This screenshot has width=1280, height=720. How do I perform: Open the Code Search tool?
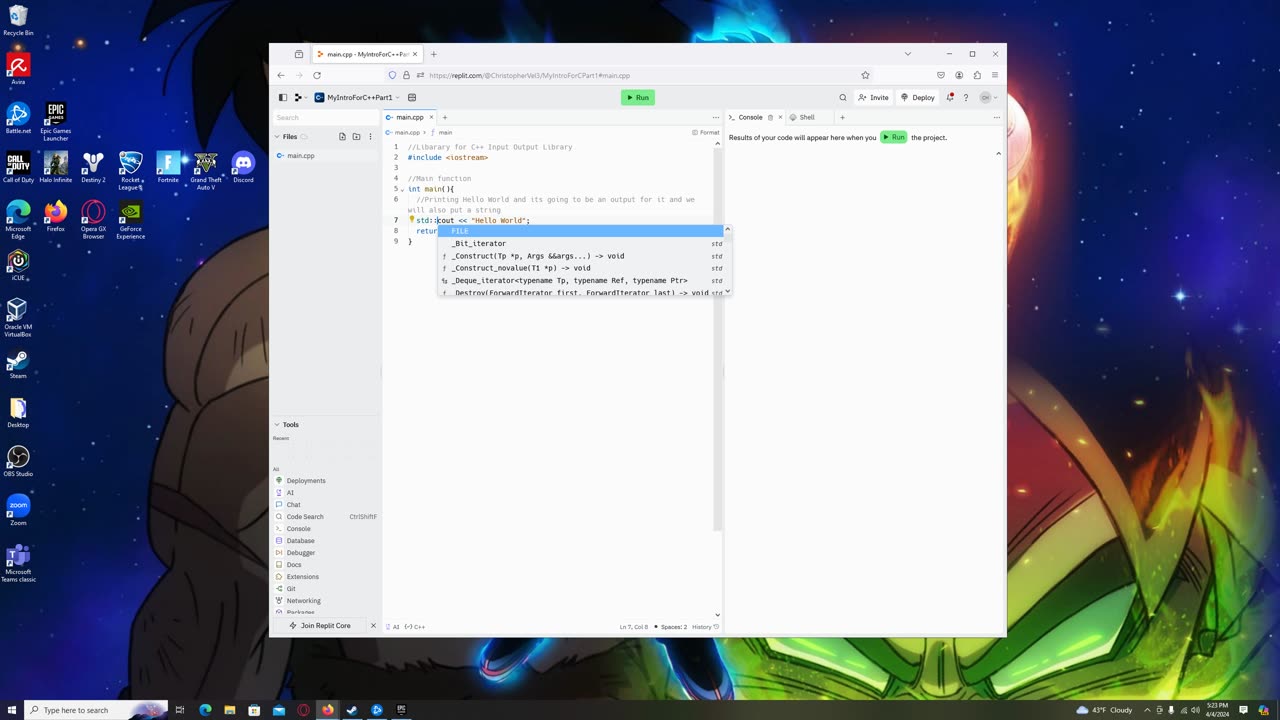coord(326,517)
